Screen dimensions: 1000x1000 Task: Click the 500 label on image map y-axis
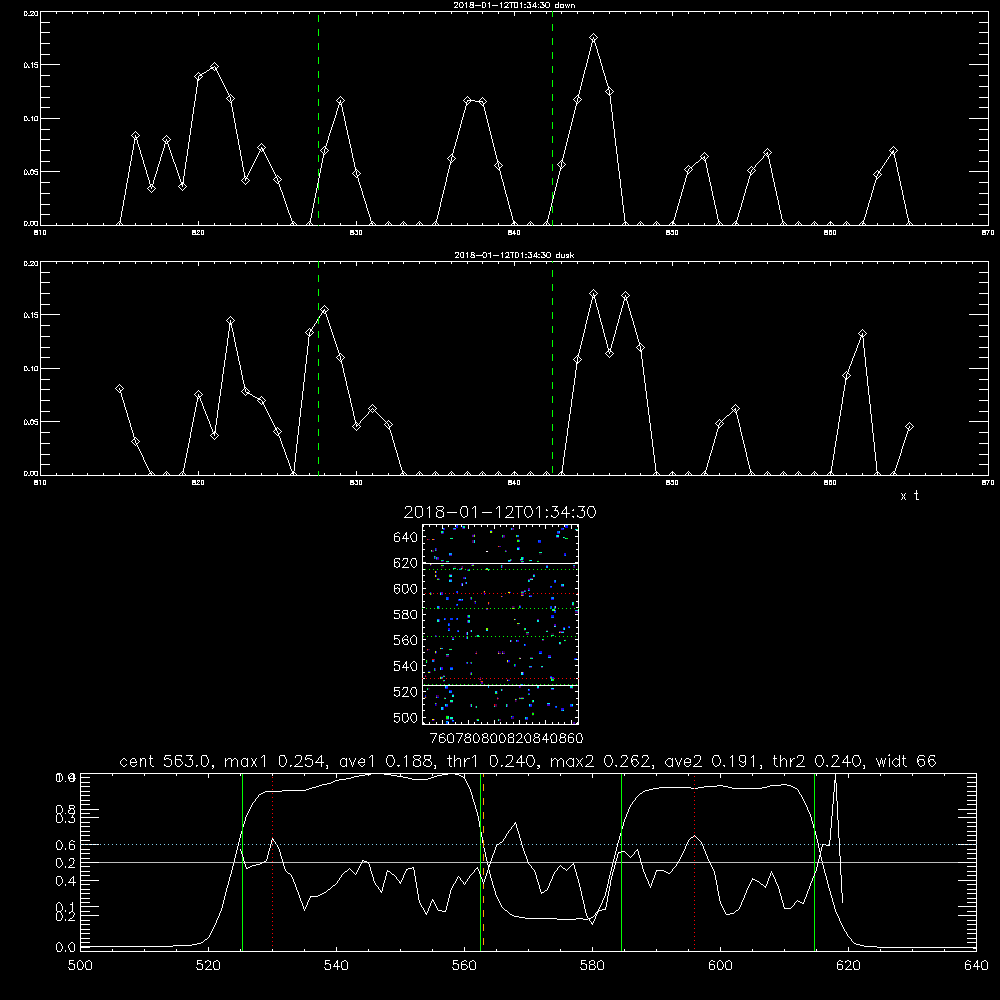click(406, 718)
